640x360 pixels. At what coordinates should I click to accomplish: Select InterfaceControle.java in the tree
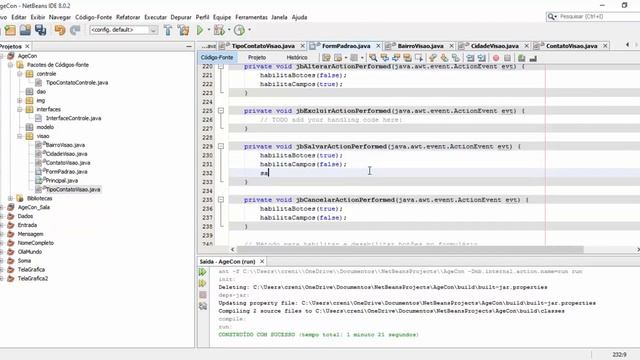(x=73, y=118)
